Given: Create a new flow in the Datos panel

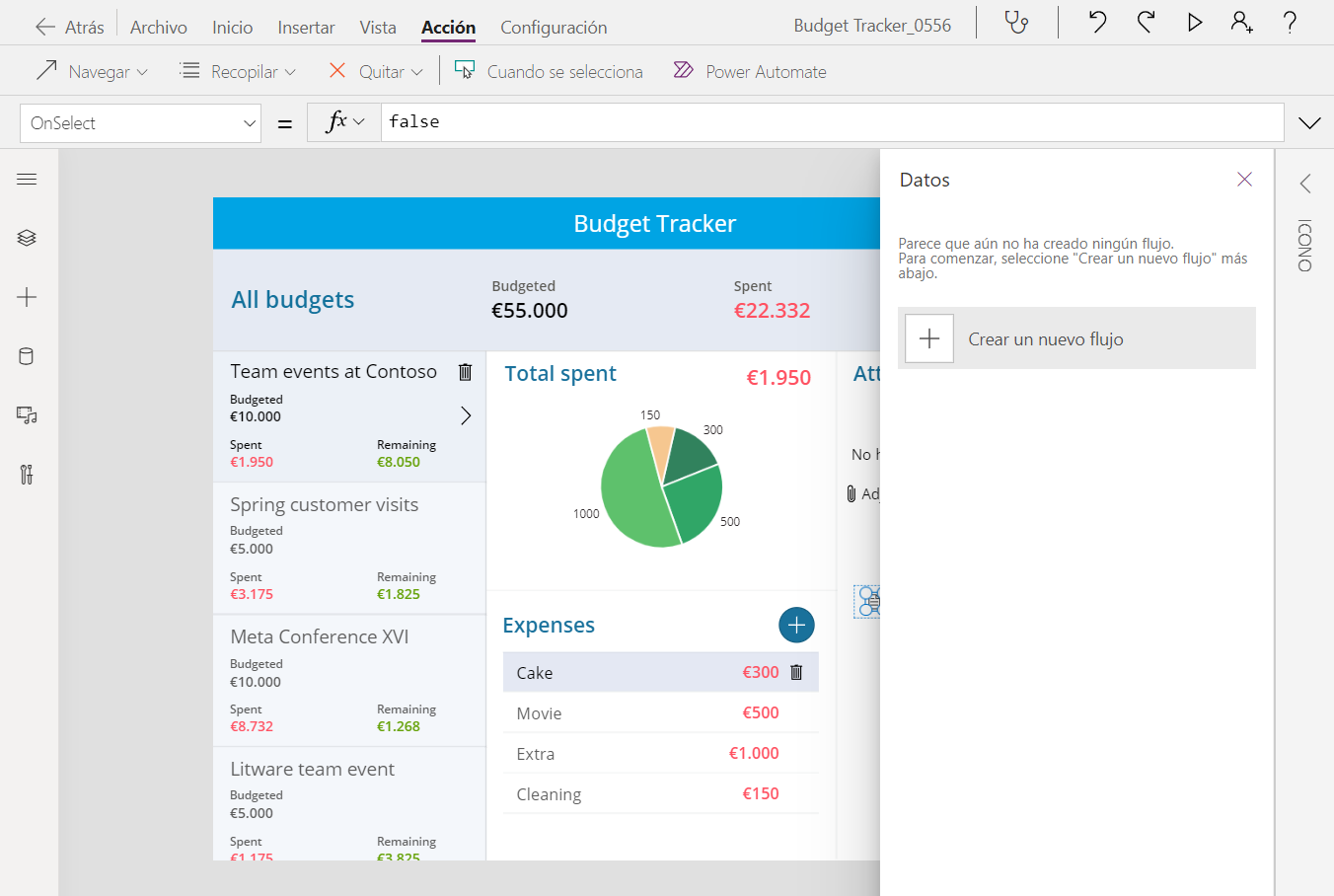Looking at the screenshot, I should point(1075,337).
